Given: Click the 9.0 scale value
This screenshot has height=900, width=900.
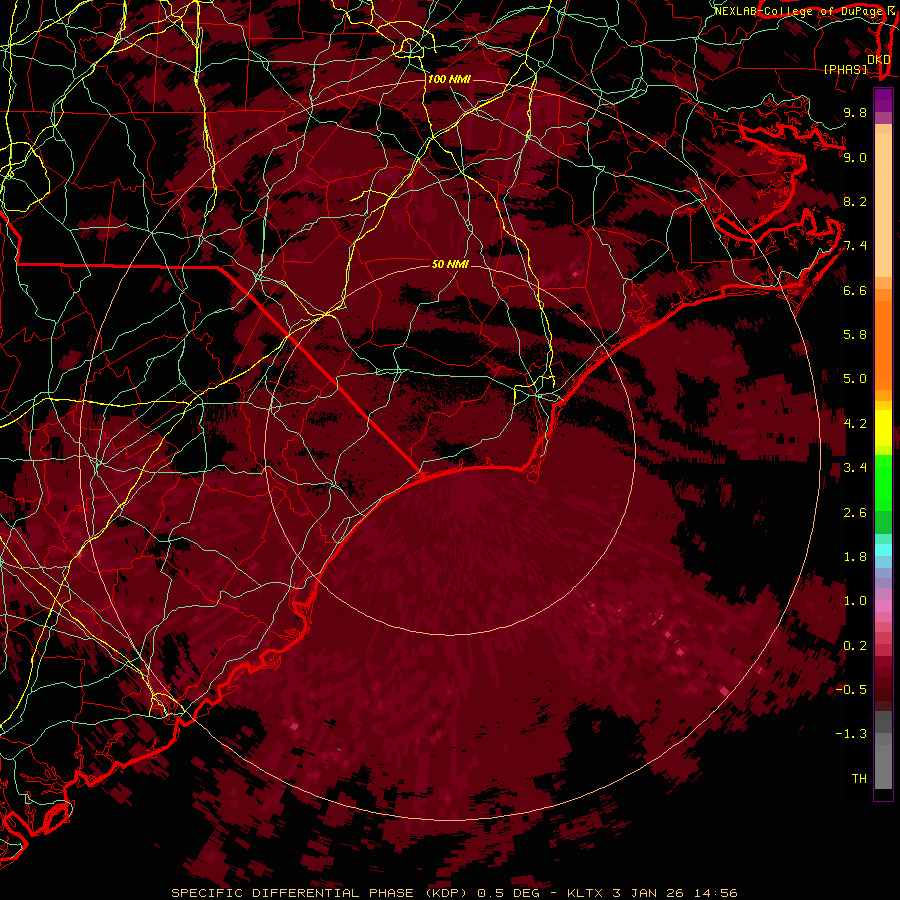Looking at the screenshot, I should pyautogui.click(x=855, y=157).
